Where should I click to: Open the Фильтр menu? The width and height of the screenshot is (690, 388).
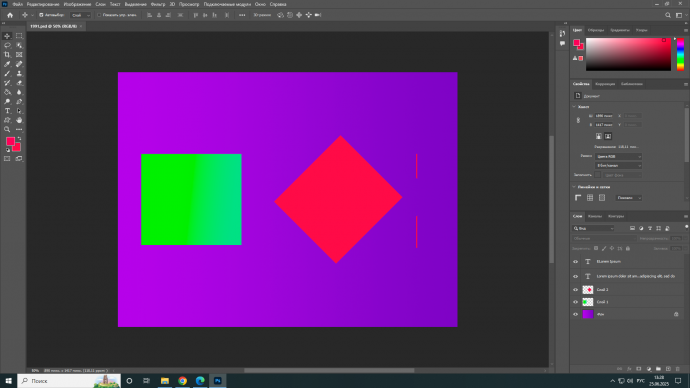point(158,4)
